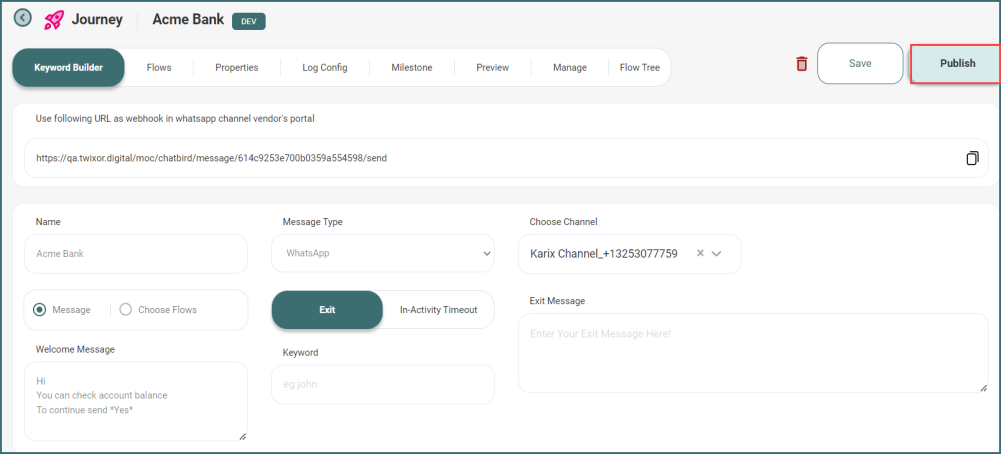
Task: Publish the Acme Bank journey
Action: (x=957, y=63)
